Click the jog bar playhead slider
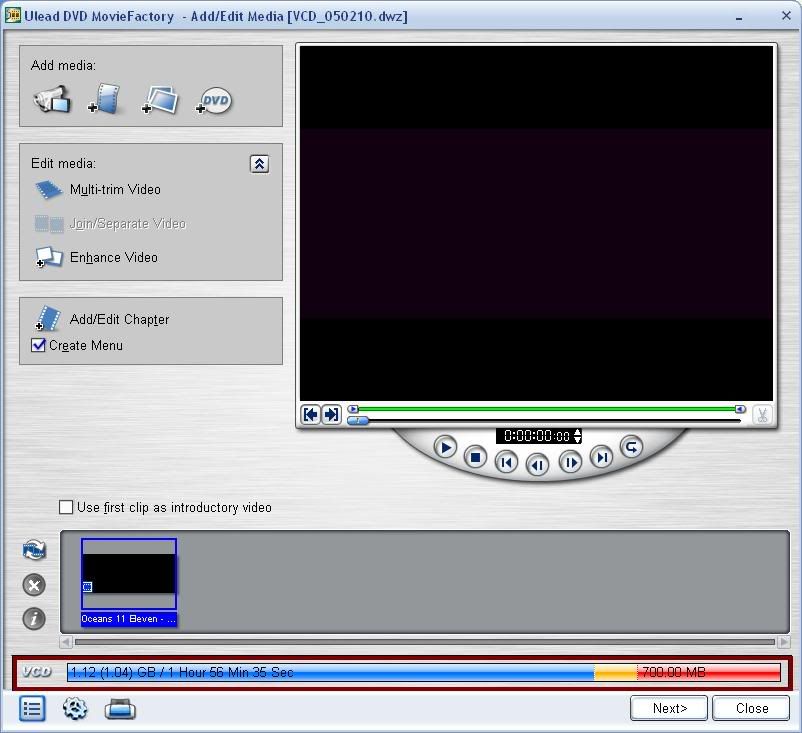Image resolution: width=802 pixels, height=733 pixels. [358, 420]
